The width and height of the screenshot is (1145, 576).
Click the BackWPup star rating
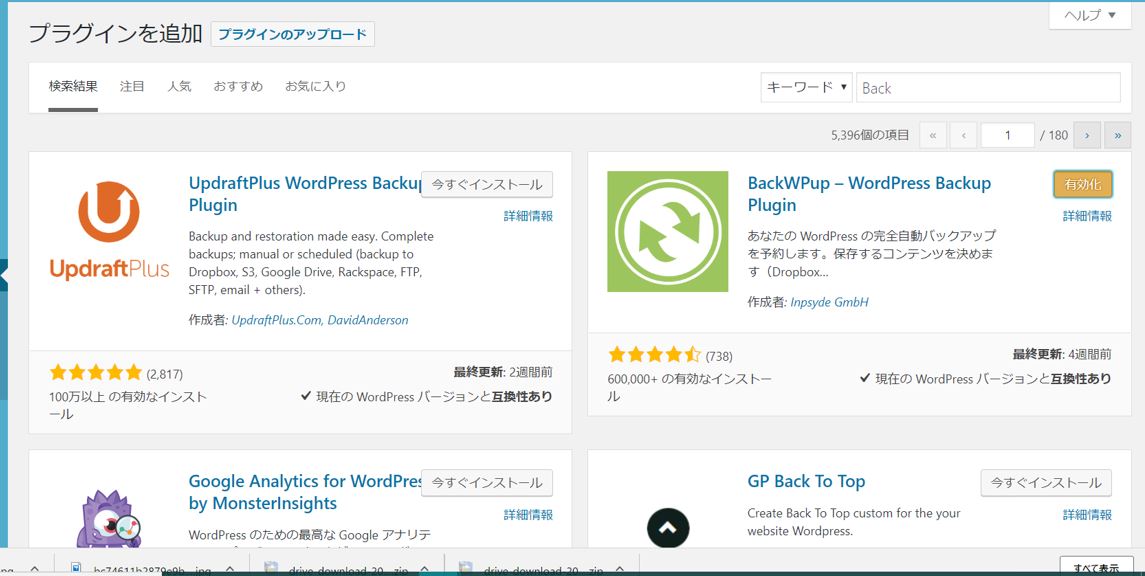click(x=654, y=356)
